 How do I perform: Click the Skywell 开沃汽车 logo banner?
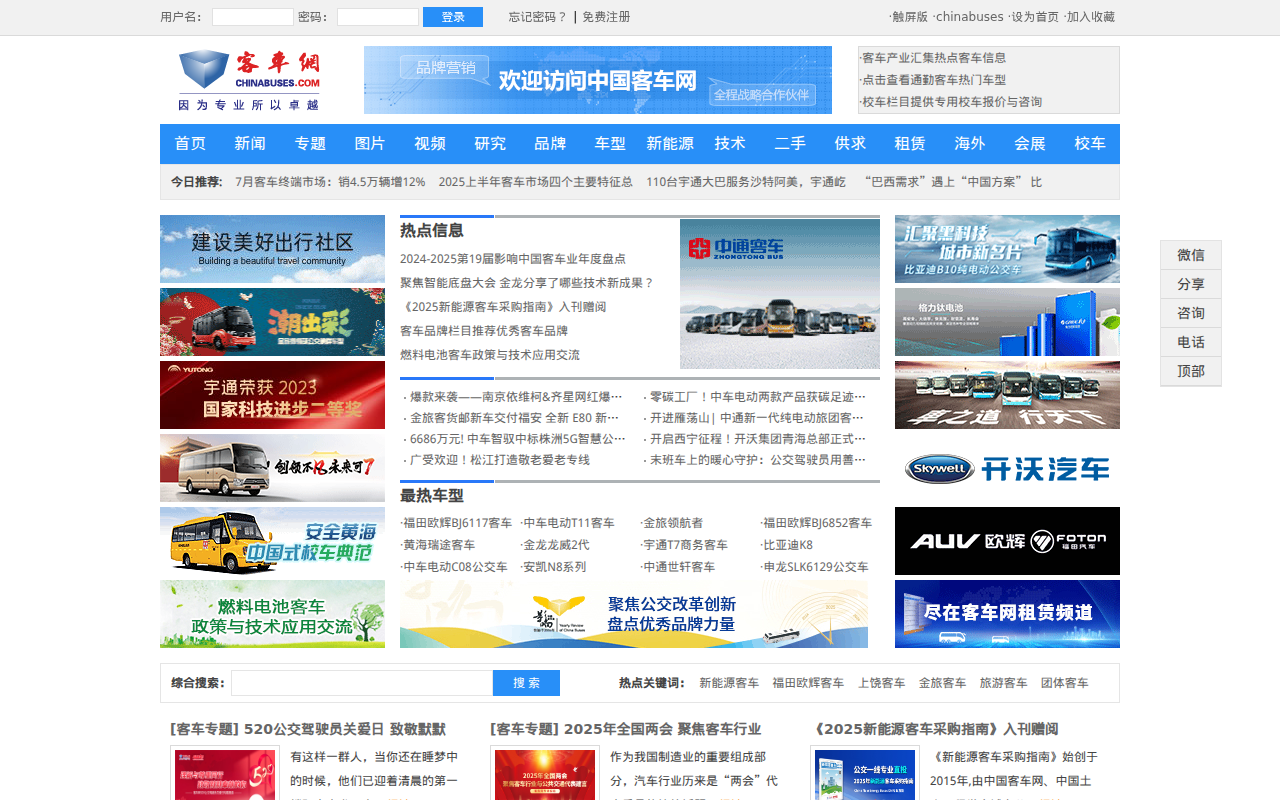pos(1007,468)
